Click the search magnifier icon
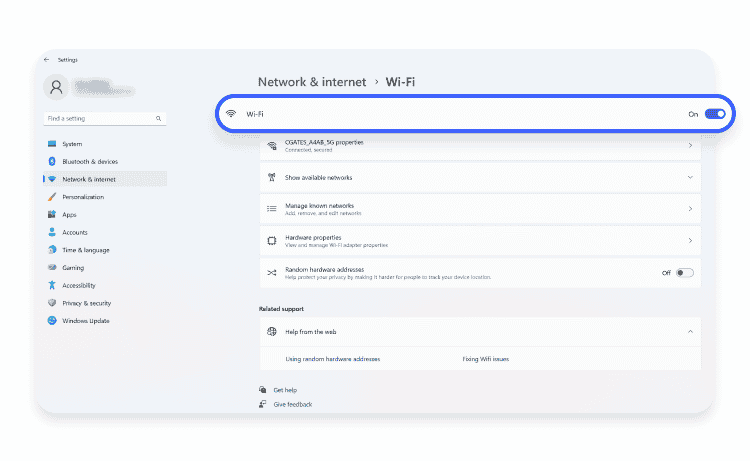 [x=158, y=119]
